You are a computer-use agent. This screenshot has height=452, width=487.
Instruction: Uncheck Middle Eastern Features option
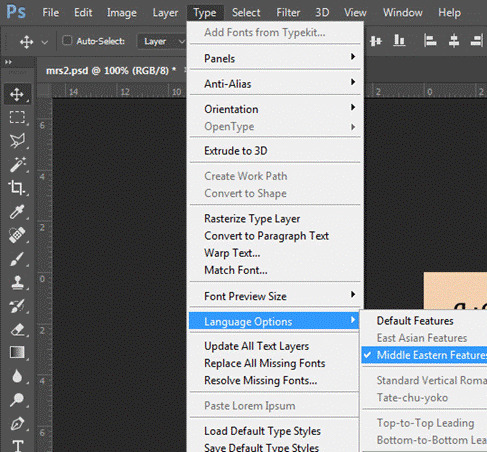tap(424, 355)
